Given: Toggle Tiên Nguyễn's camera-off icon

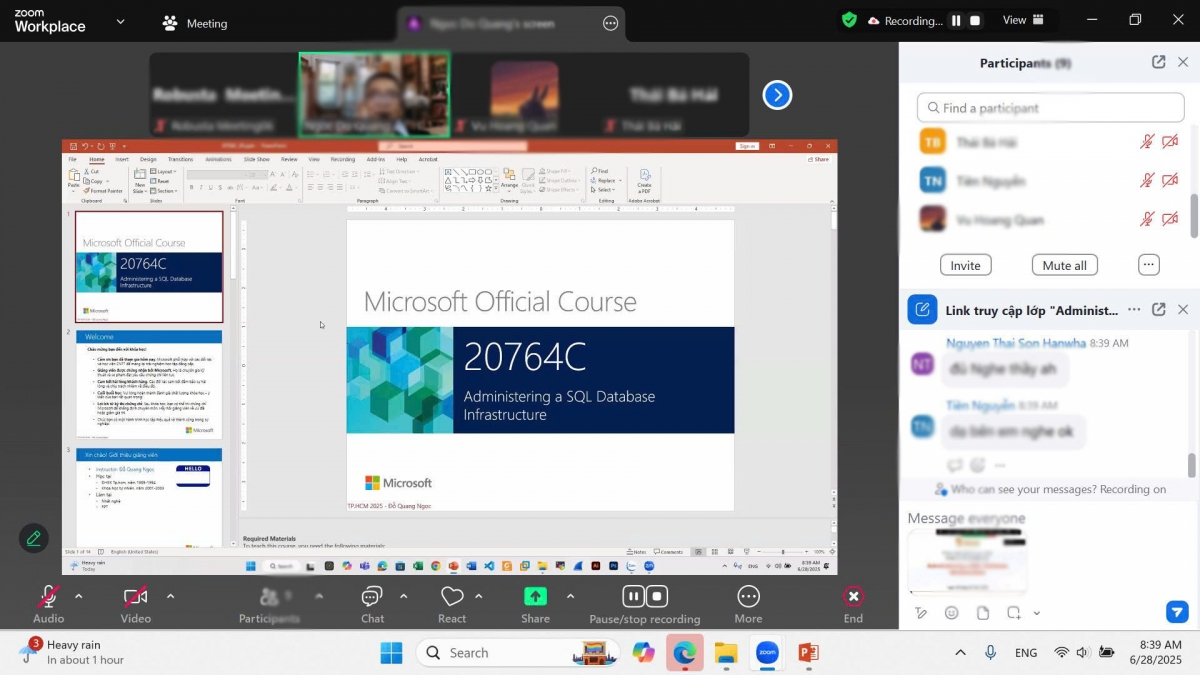Looking at the screenshot, I should tap(1170, 181).
